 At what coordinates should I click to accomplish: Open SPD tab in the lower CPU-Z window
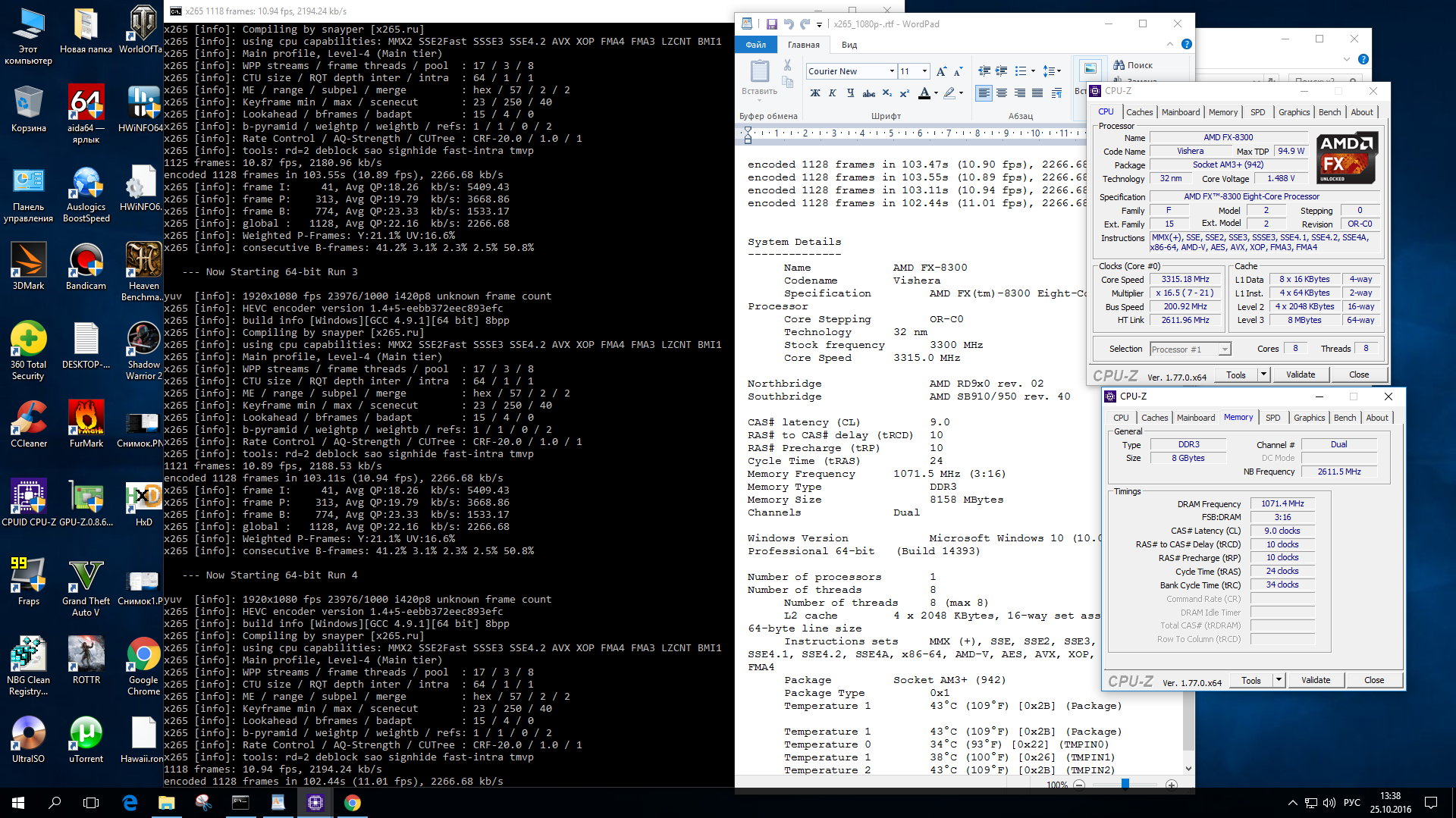1273,418
